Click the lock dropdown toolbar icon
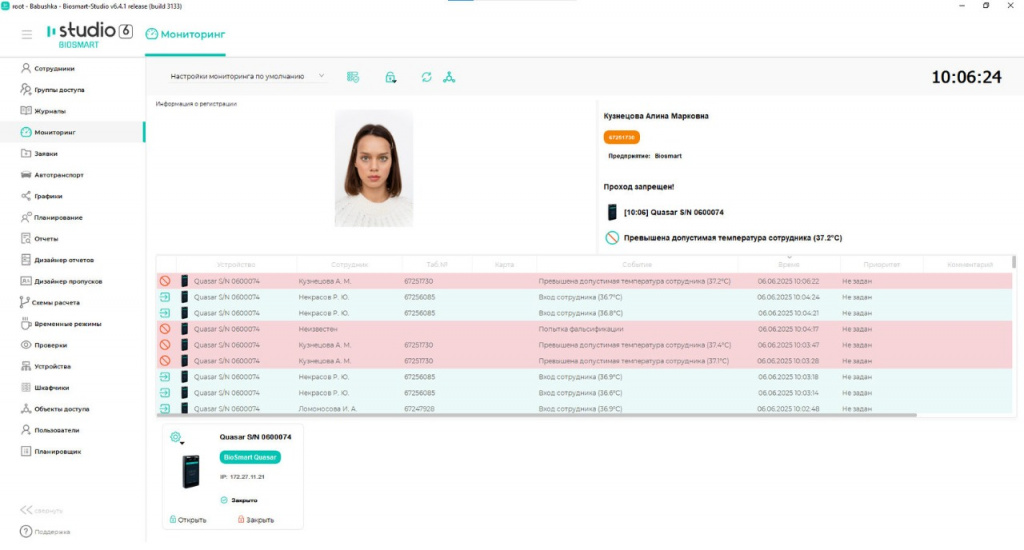This screenshot has height=550, width=1024. (x=391, y=77)
